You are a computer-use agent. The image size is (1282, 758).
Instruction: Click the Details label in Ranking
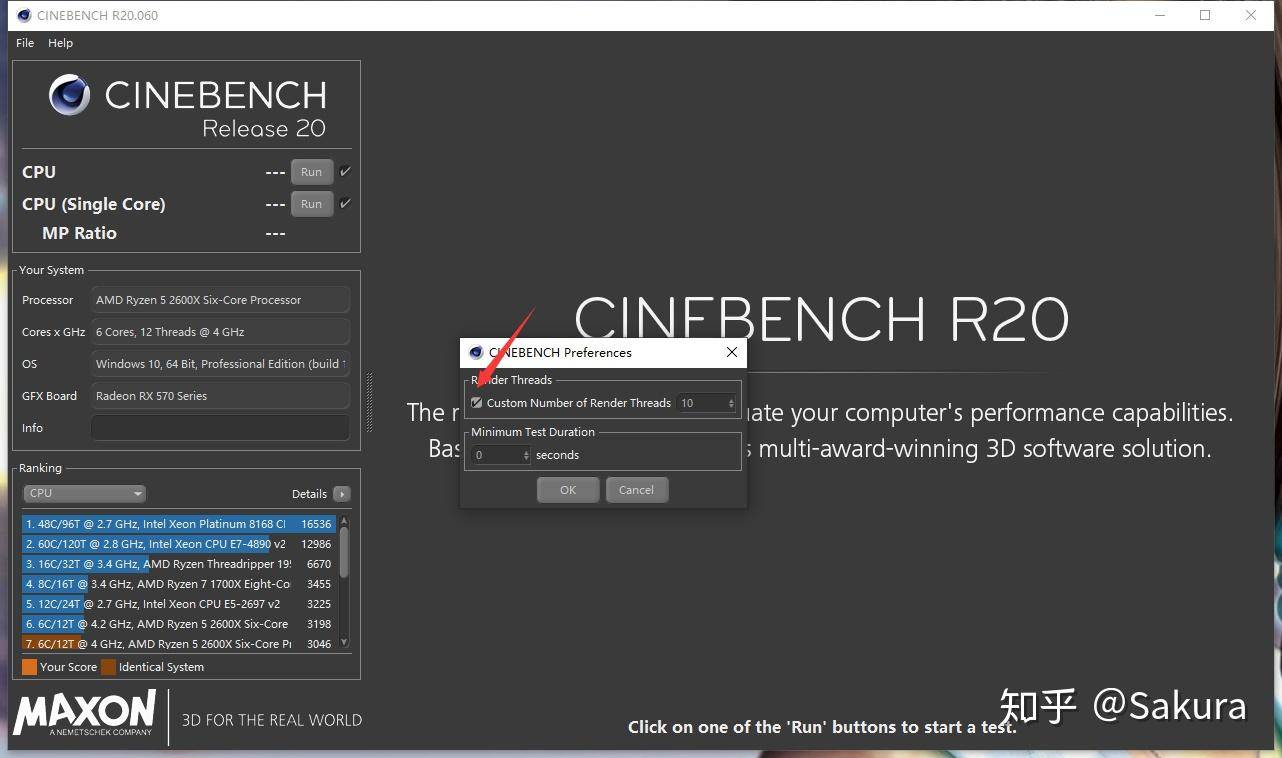[x=309, y=494]
